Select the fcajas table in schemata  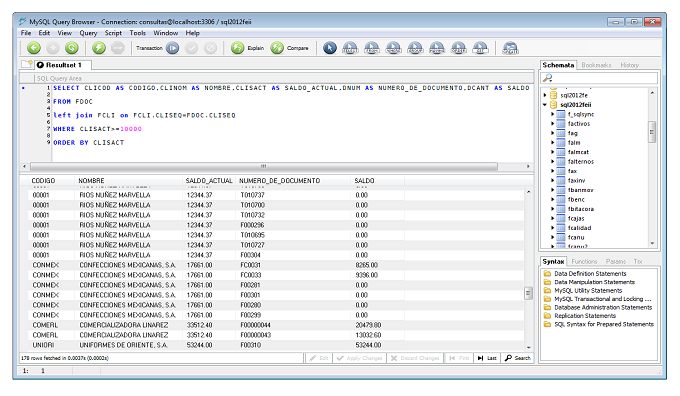pos(576,218)
